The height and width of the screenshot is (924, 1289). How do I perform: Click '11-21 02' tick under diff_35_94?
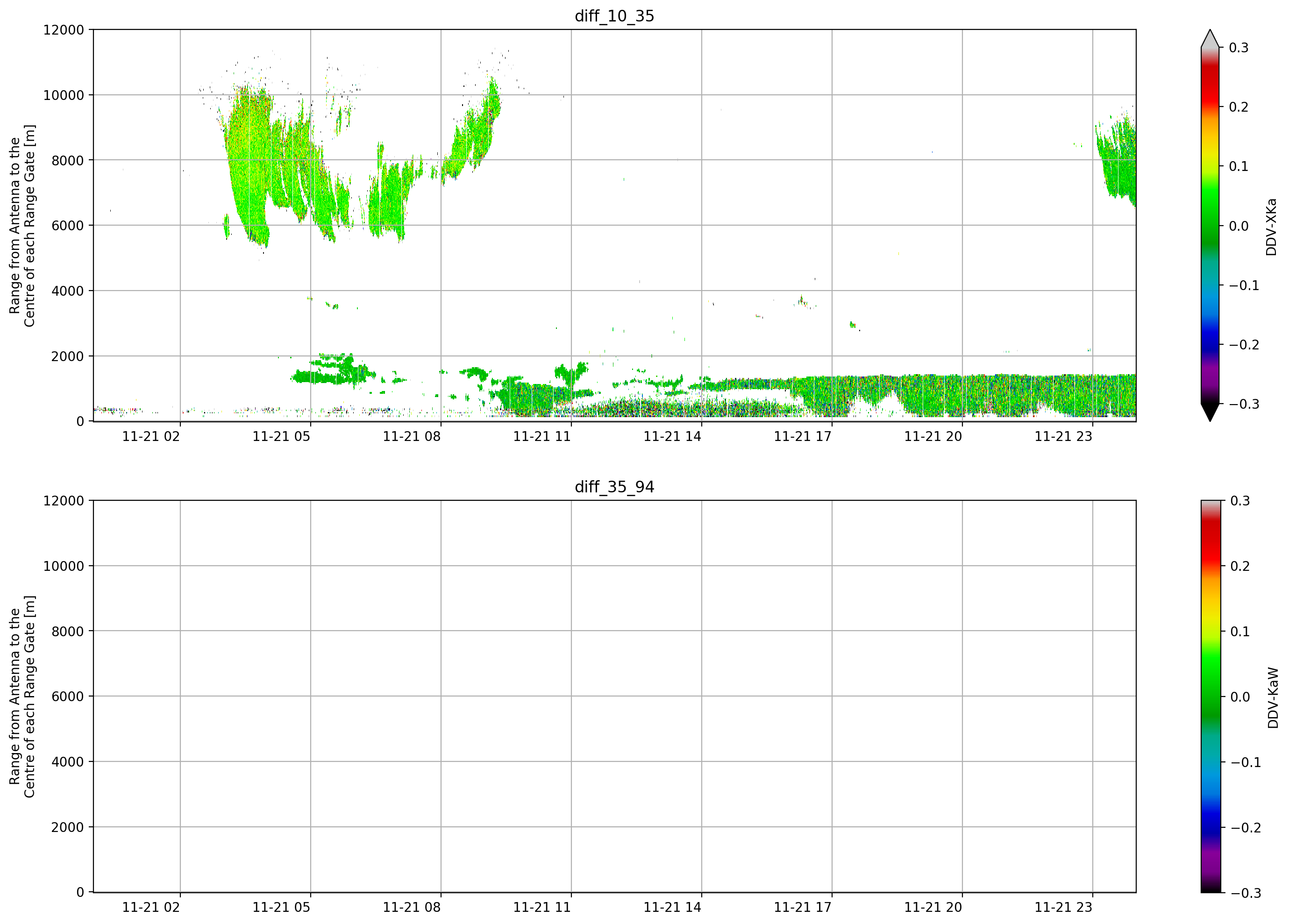pos(151,908)
